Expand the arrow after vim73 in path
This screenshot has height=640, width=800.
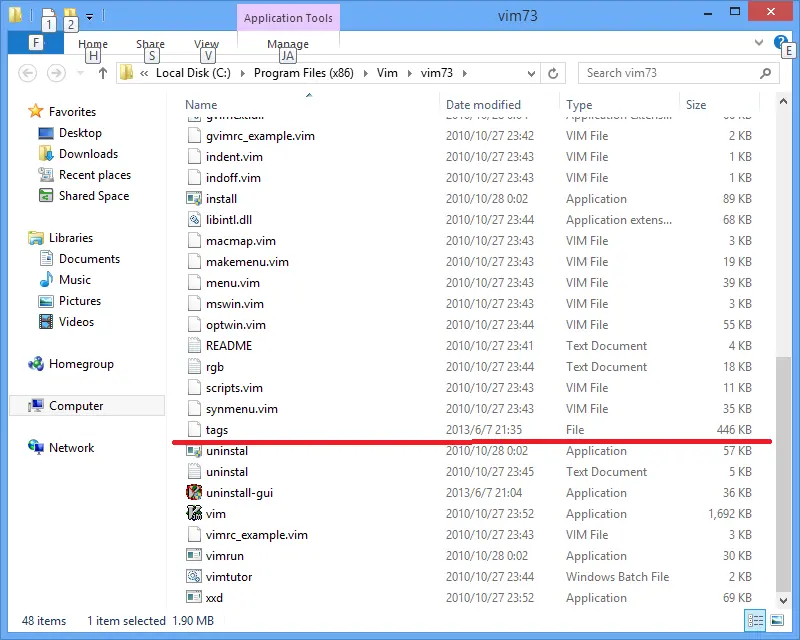click(465, 73)
